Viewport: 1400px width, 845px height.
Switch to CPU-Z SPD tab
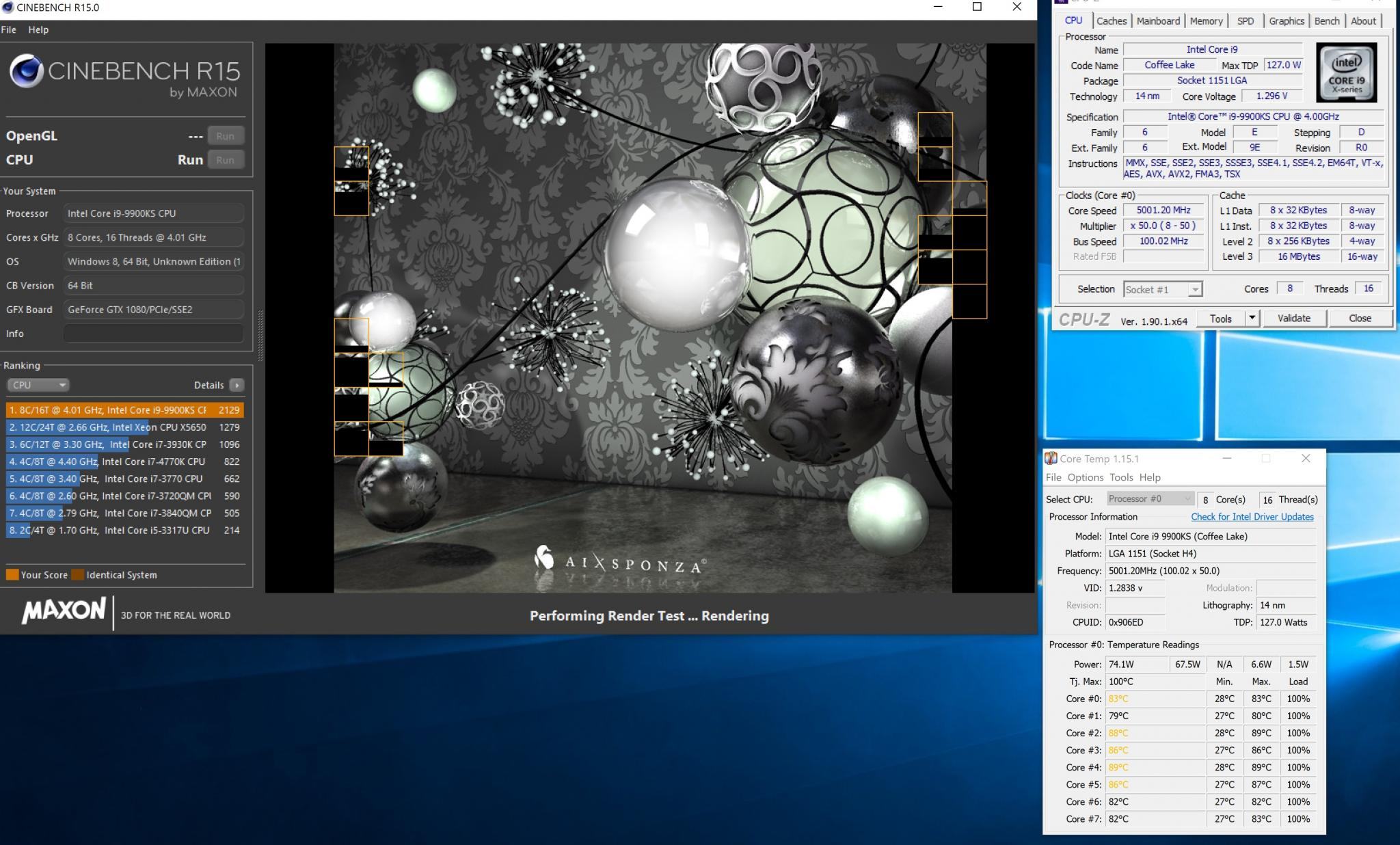pos(1246,21)
